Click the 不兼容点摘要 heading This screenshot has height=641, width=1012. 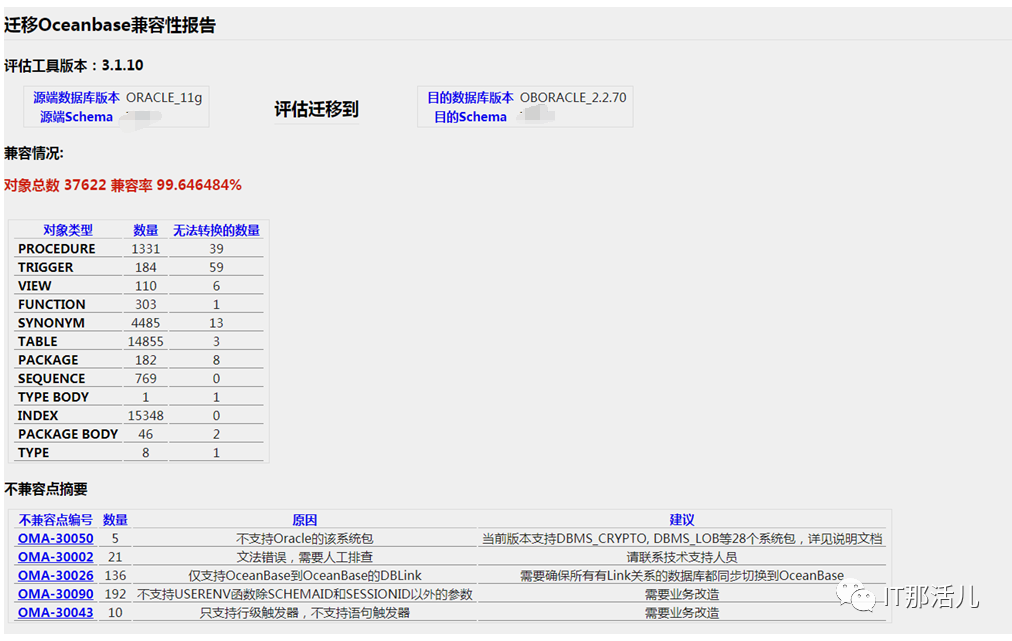45,489
